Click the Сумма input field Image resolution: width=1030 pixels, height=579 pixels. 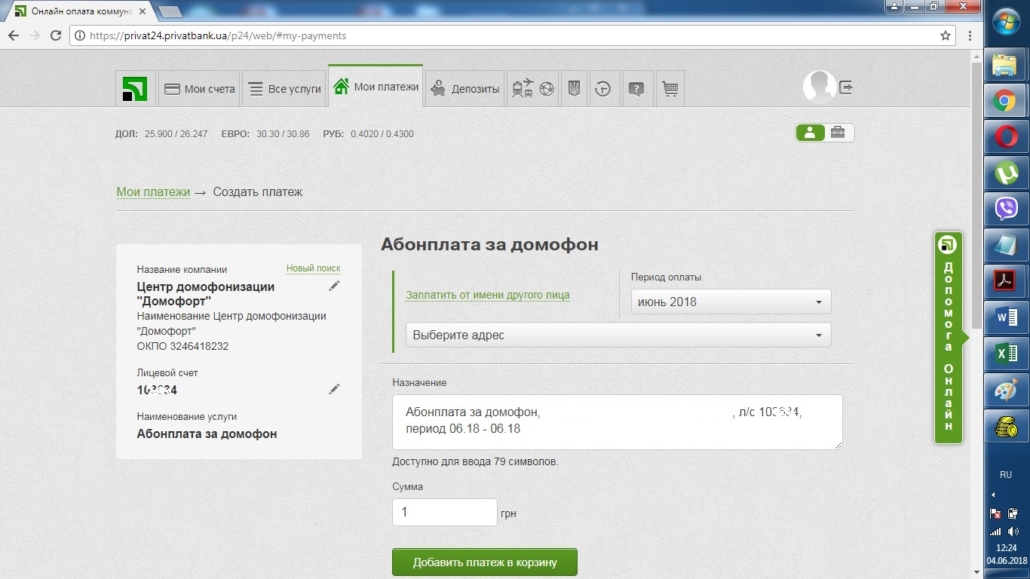tap(445, 512)
